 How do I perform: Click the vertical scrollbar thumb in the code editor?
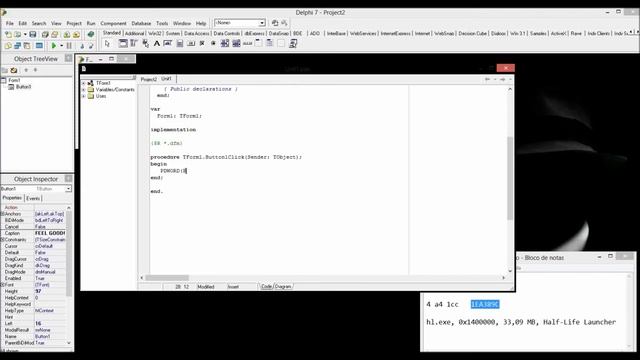[x=510, y=178]
